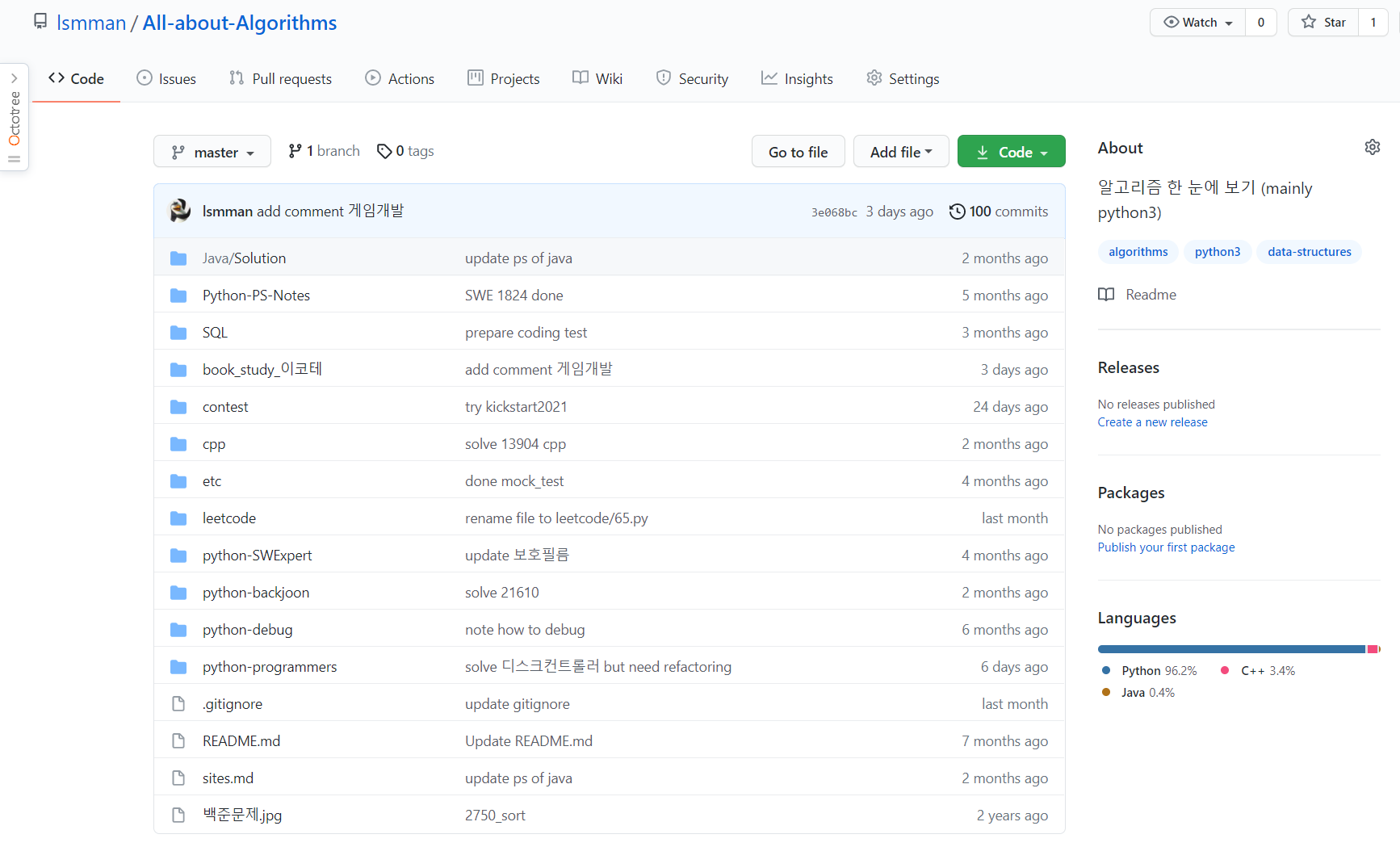This screenshot has height=847, width=1400.
Task: Open commit 'note how to debug'
Action: 525,630
